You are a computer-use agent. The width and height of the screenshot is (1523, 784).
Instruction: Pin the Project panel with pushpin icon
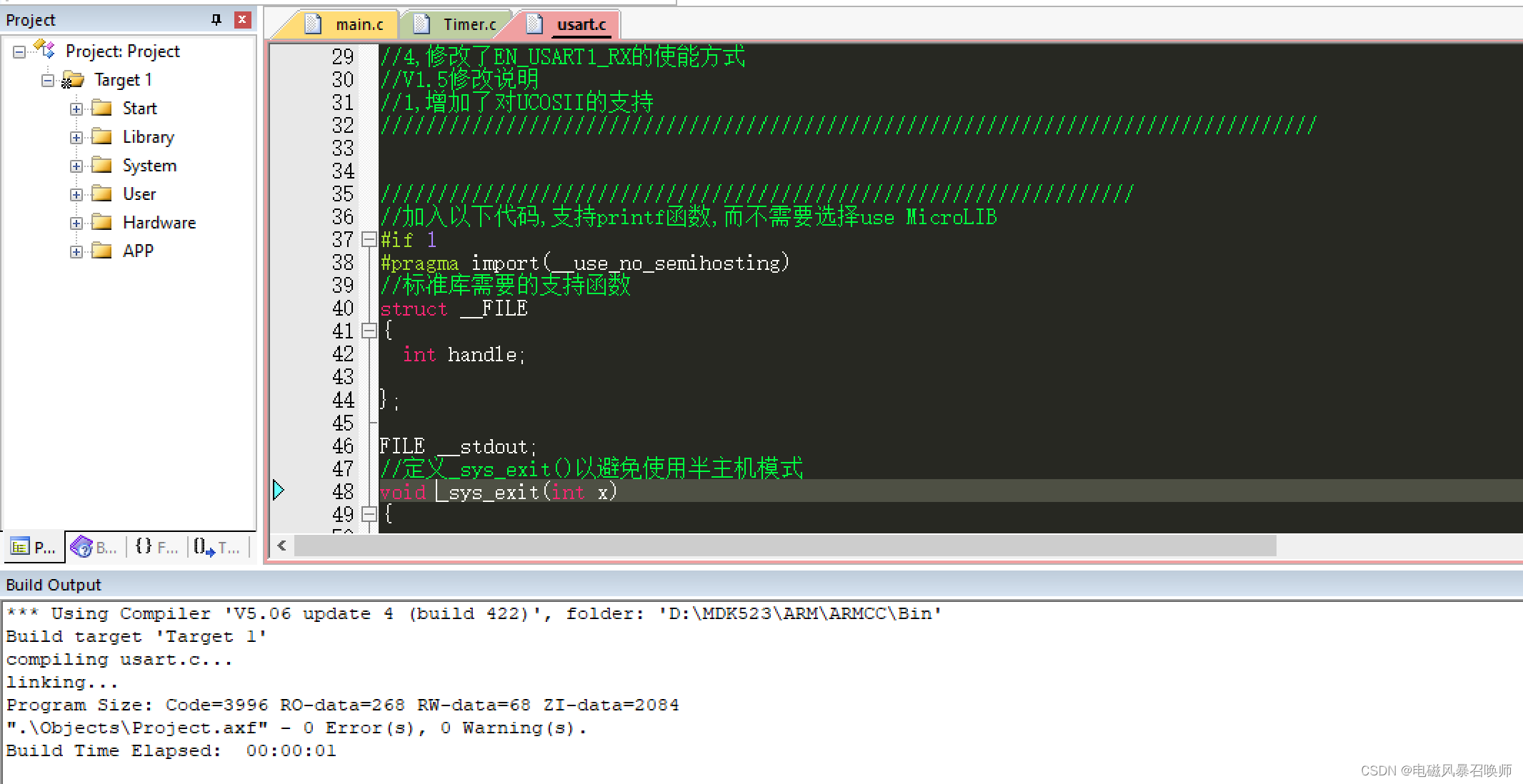tap(216, 19)
